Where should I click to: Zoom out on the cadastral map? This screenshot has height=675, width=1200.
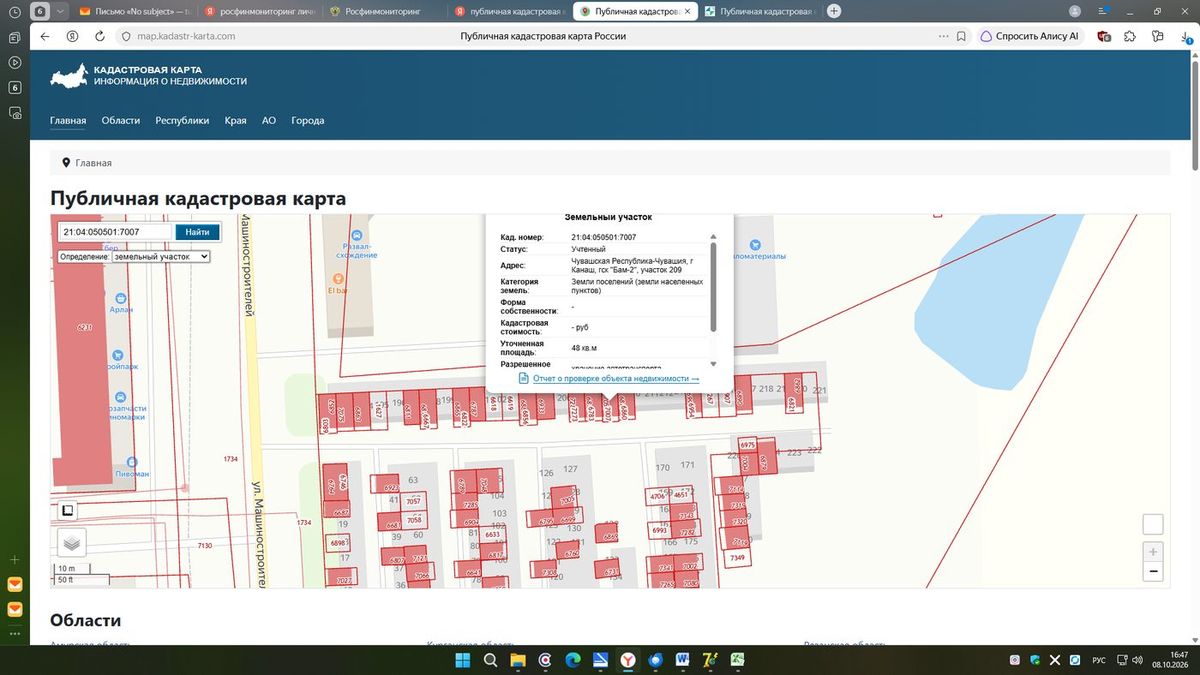pos(1153,571)
